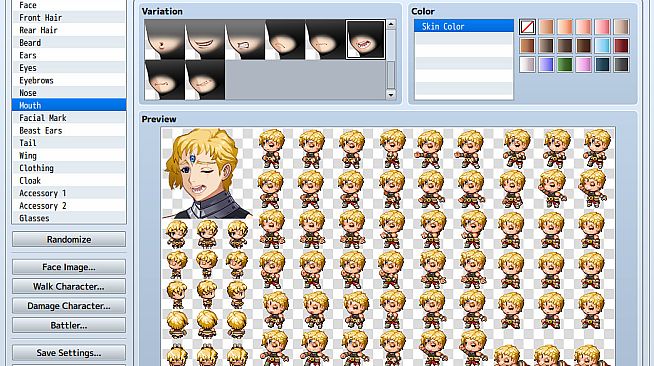This screenshot has width=654, height=366.
Task: Pick the gritted-teeth mouth variation
Action: (245, 40)
